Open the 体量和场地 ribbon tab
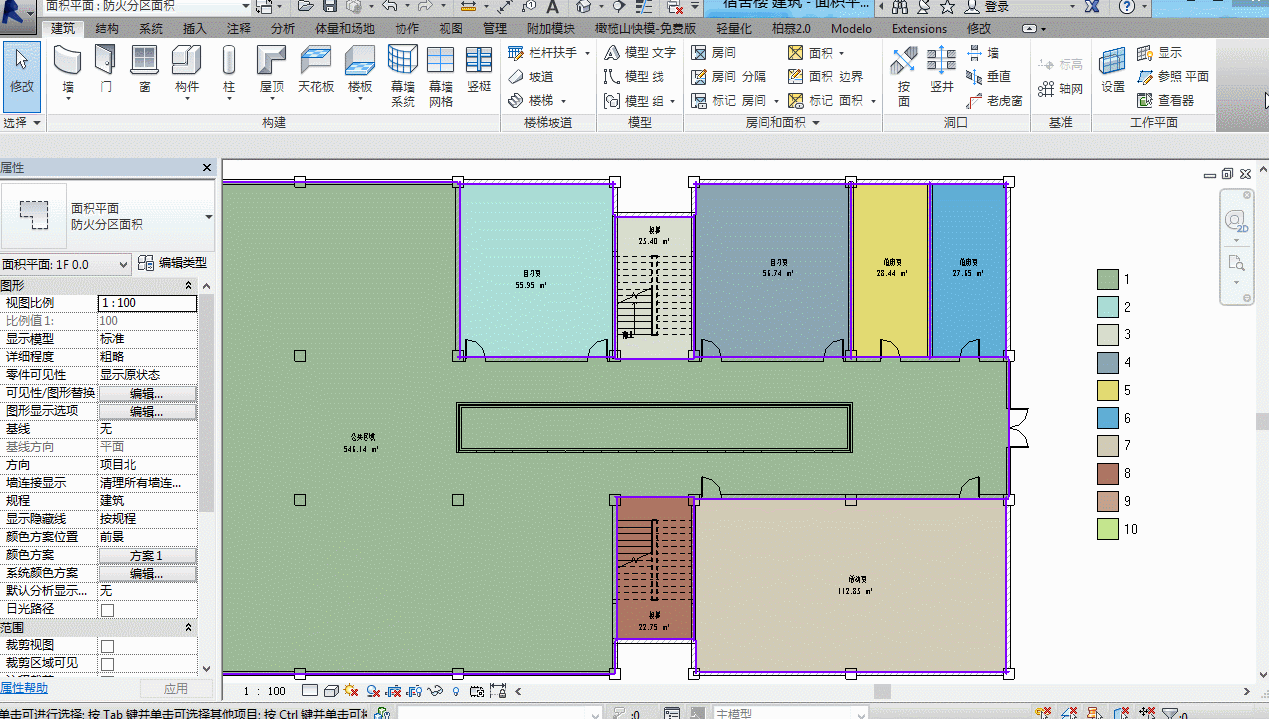 (x=345, y=29)
